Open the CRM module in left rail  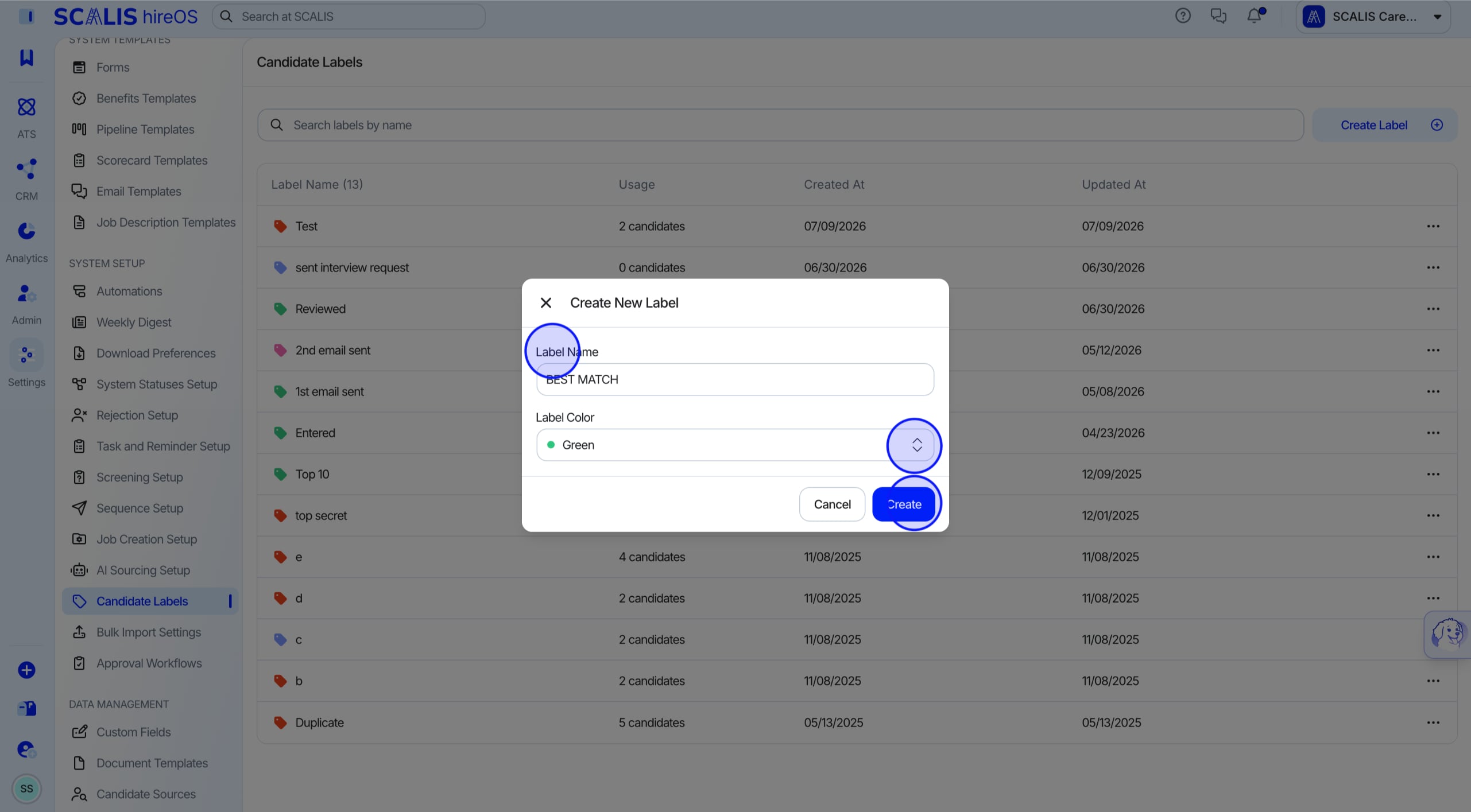click(x=26, y=180)
